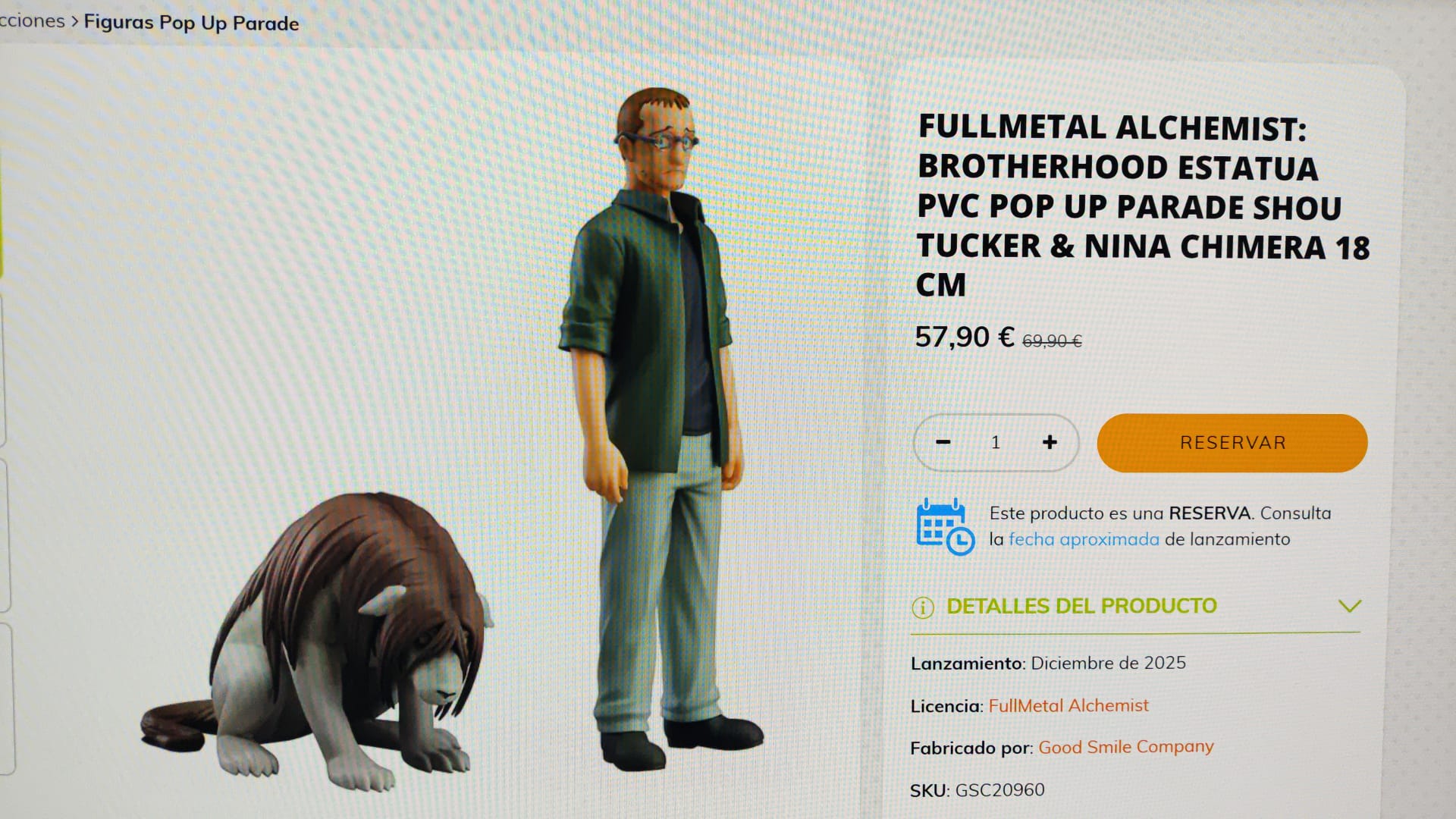Open the 'fecha aproximada' link
This screenshot has height=819, width=1456.
click(1084, 539)
